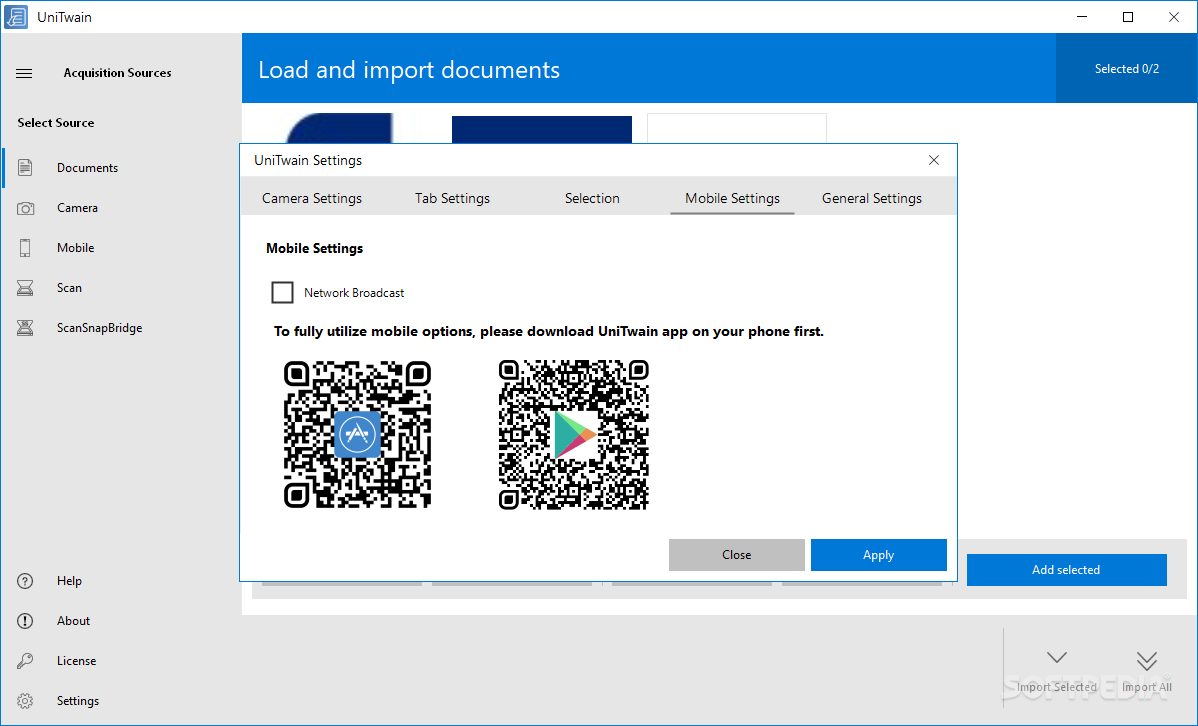Open License label in the sidebar
Screen dimensions: 1198x726
(x=76, y=661)
